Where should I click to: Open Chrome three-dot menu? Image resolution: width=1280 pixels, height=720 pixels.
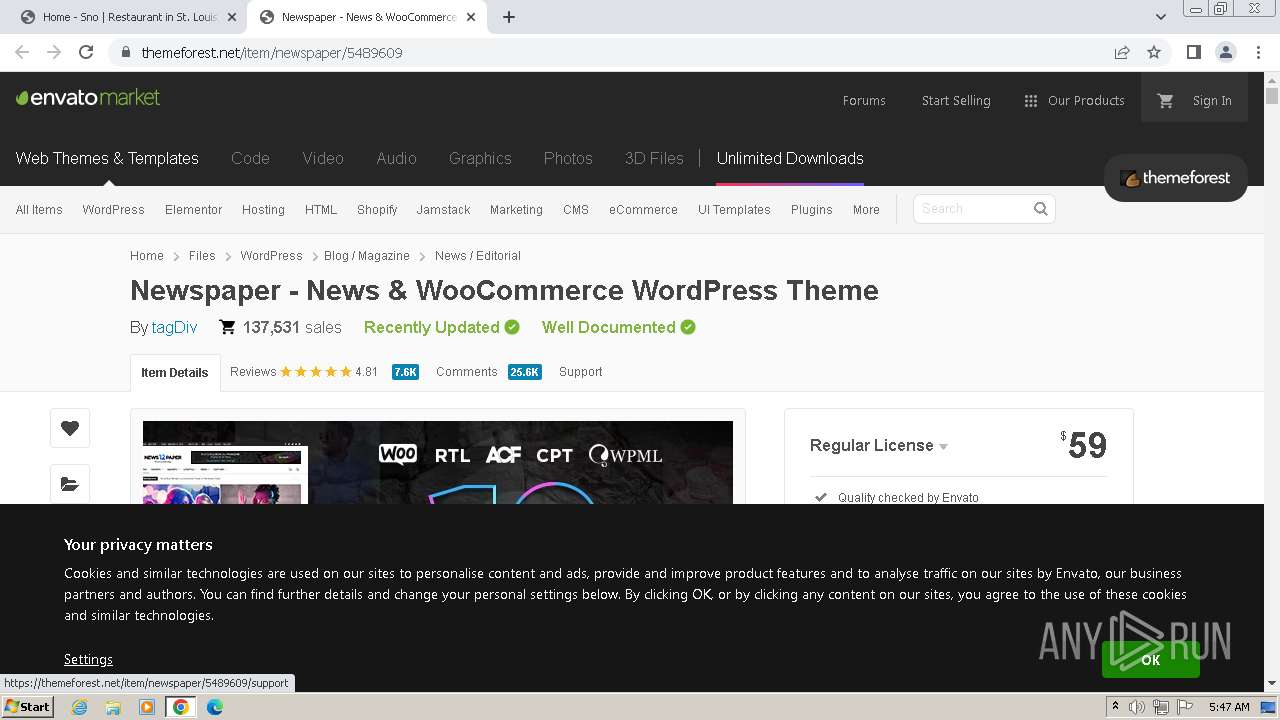click(1258, 52)
